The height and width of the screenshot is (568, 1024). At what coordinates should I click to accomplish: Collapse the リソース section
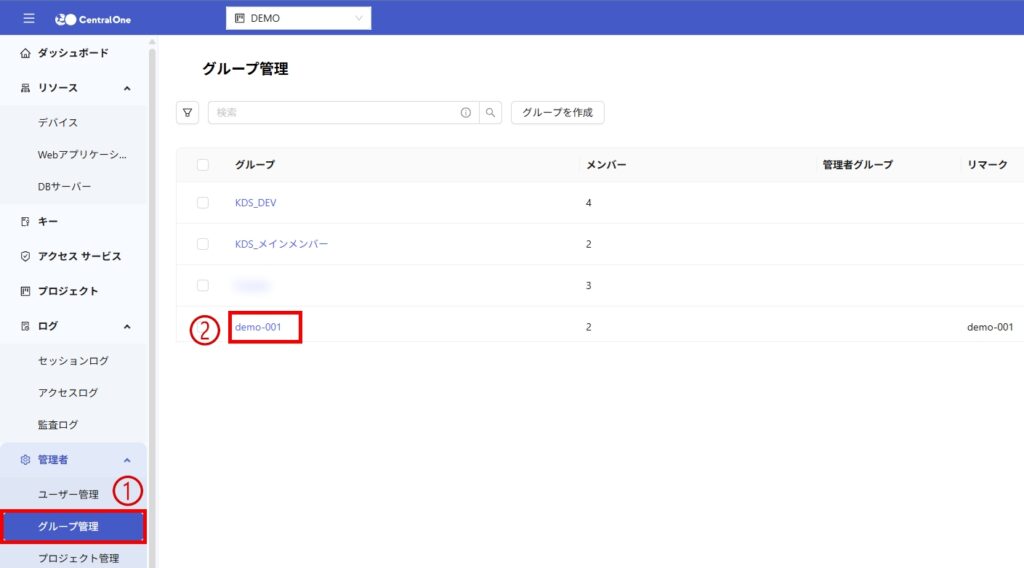tap(127, 88)
